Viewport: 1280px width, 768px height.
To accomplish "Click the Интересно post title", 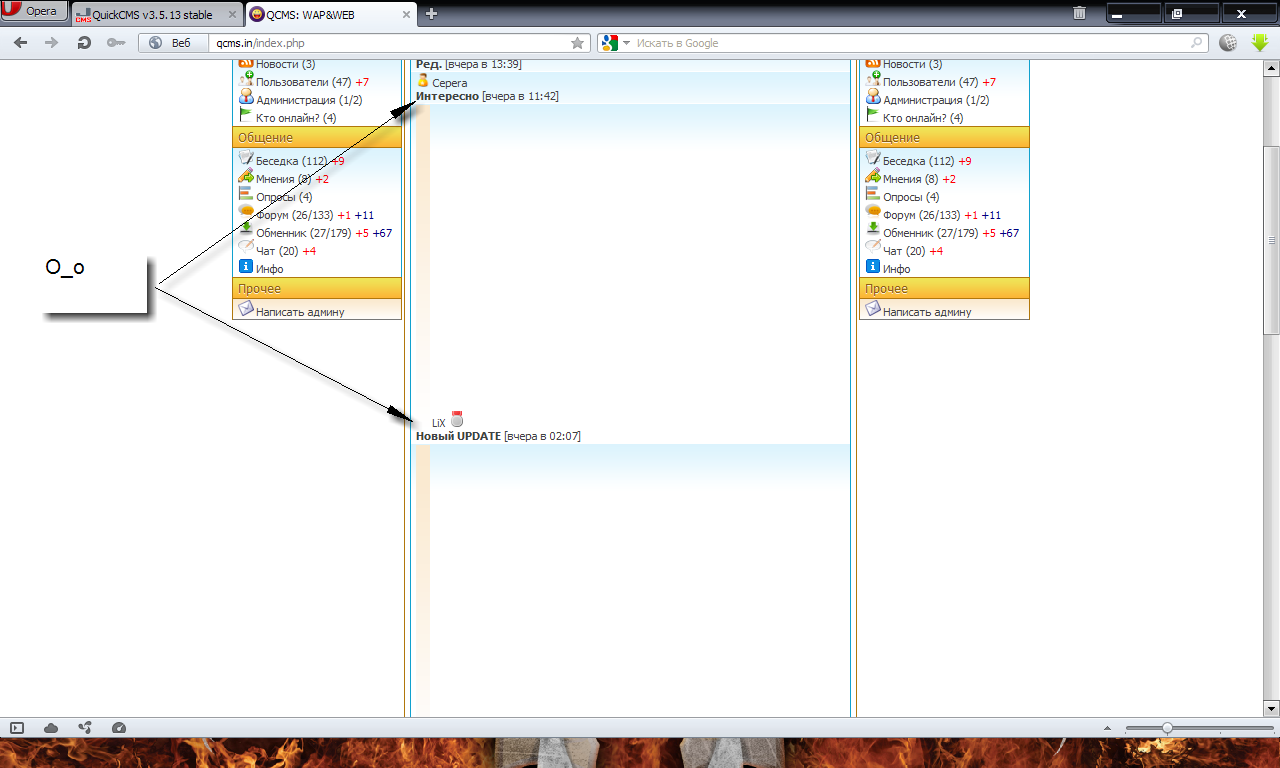I will pos(447,96).
